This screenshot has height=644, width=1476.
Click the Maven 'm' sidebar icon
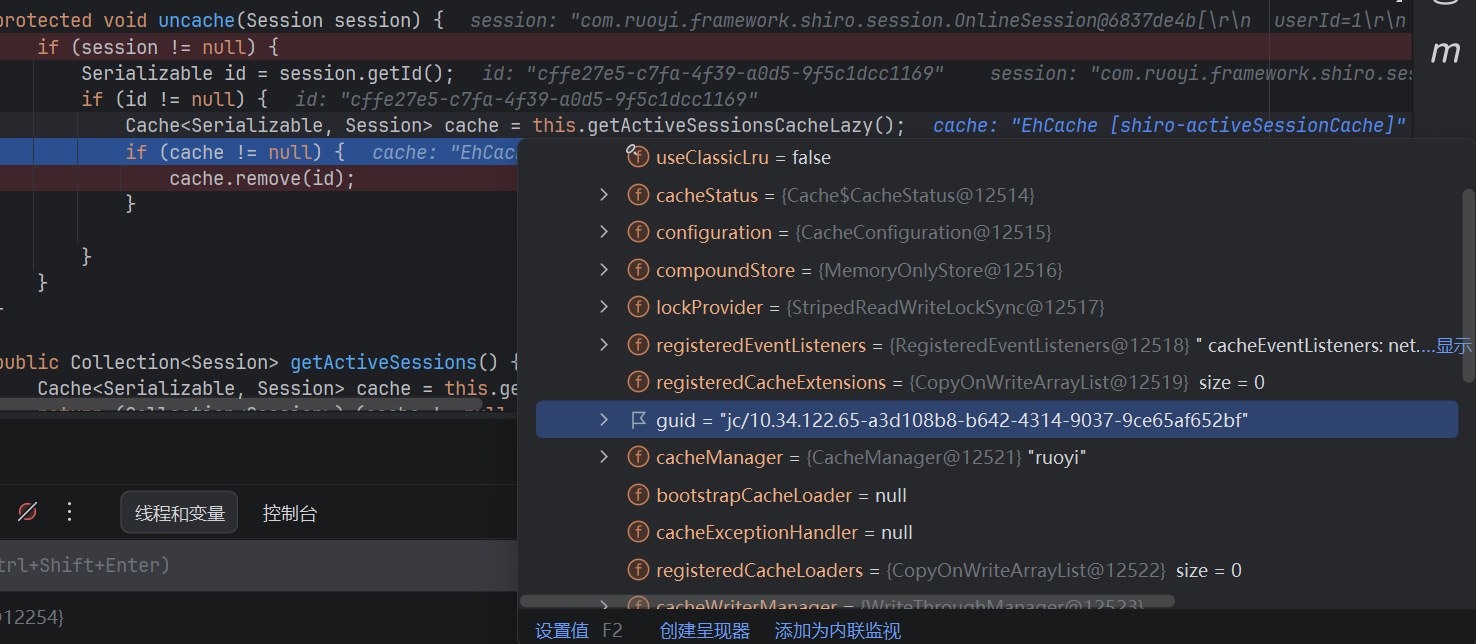(1446, 52)
